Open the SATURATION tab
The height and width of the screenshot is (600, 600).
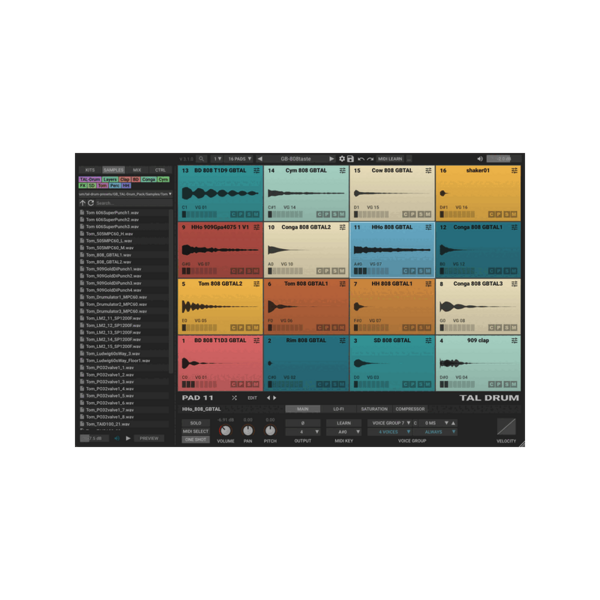(374, 409)
